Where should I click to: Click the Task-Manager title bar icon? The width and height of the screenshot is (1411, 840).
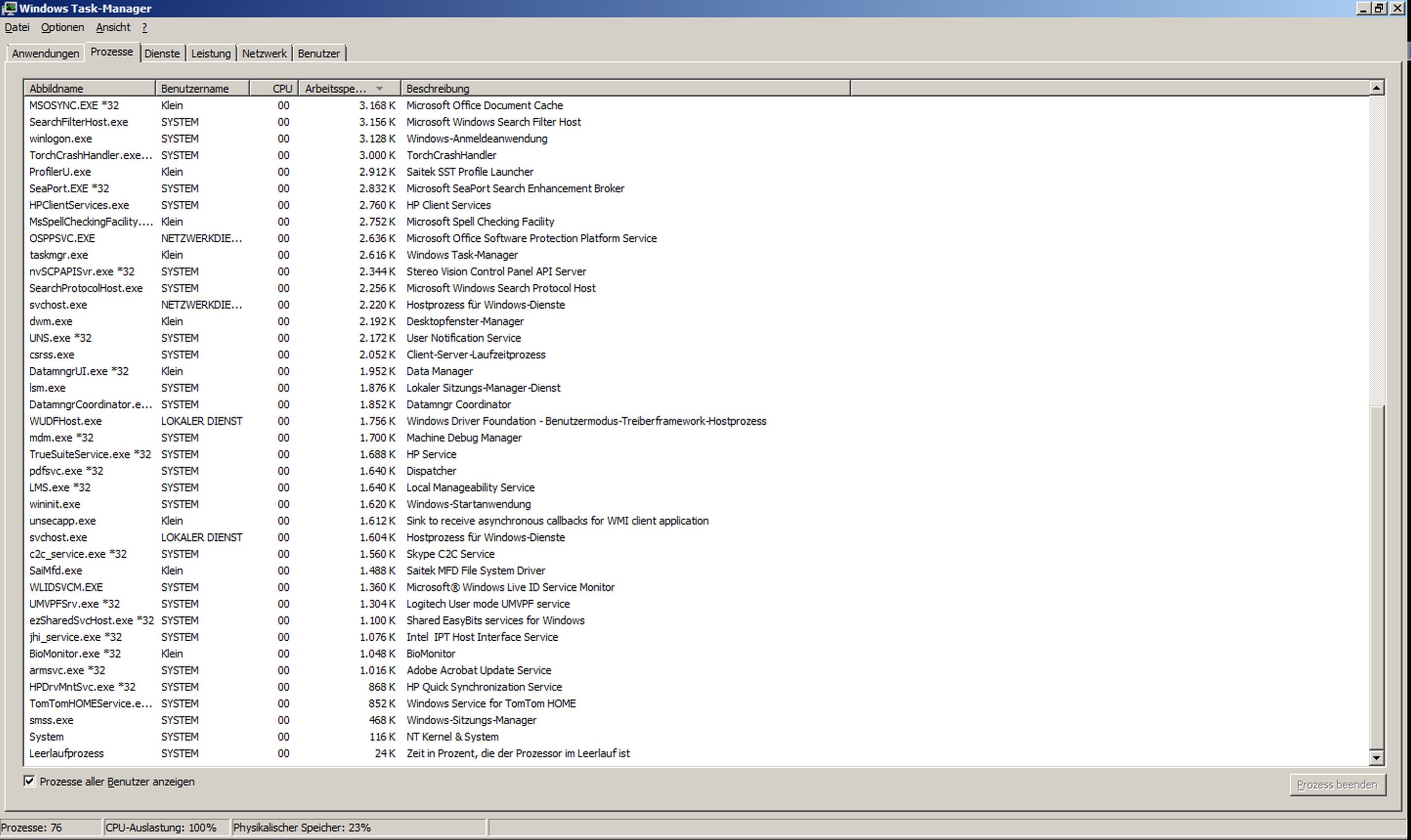click(9, 8)
